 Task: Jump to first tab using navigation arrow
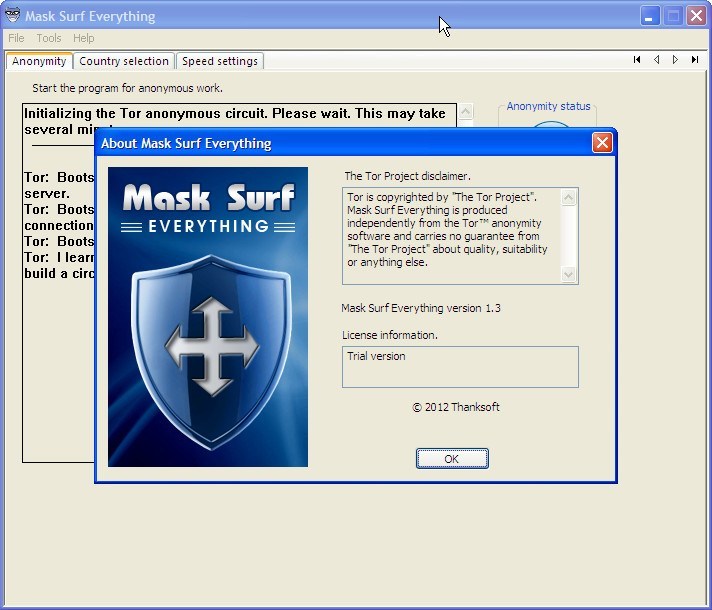[637, 60]
